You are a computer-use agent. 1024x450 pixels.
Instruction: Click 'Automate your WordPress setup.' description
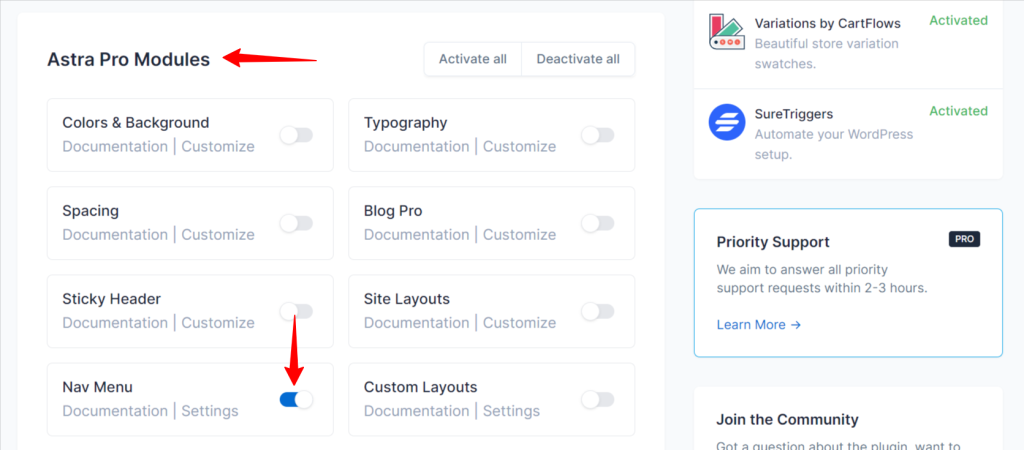click(x=834, y=145)
